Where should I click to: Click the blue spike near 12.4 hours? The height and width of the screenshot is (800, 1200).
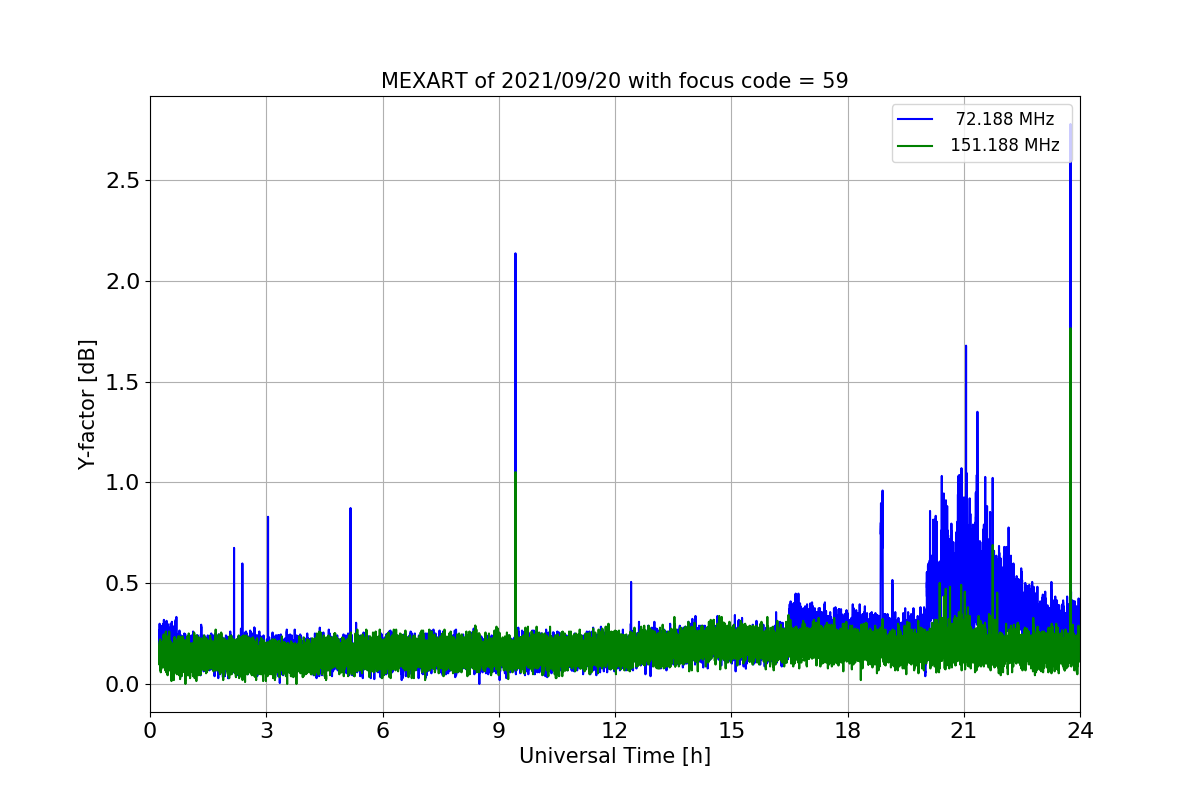[631, 603]
